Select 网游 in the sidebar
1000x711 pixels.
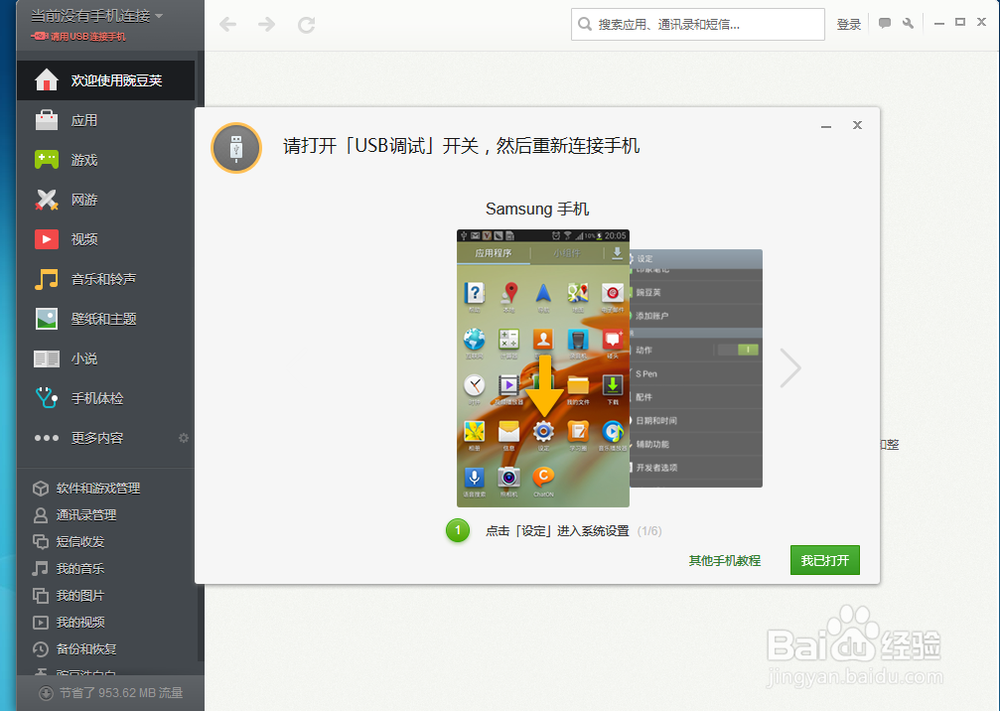(84, 200)
